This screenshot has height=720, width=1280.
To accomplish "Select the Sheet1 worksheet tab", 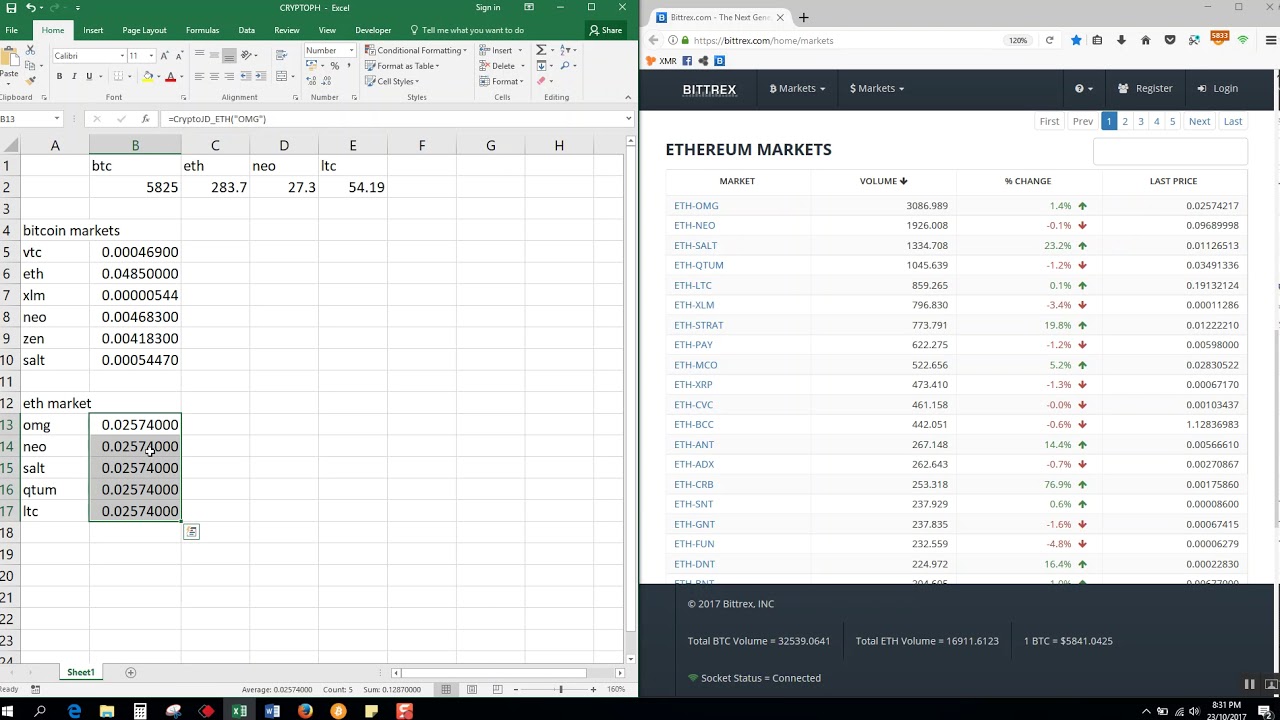I will coord(81,672).
